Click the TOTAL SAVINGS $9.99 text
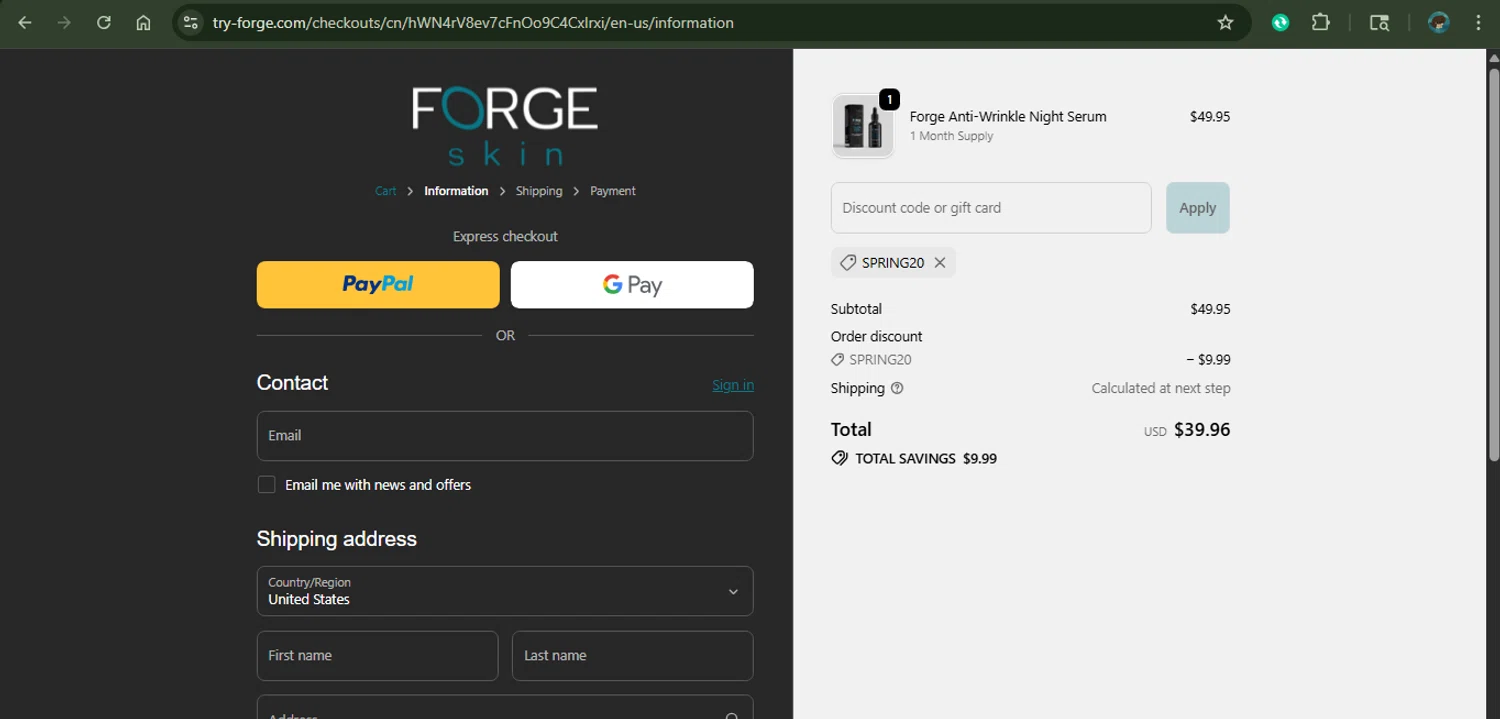Screen dimensions: 1500x719 pos(926,459)
